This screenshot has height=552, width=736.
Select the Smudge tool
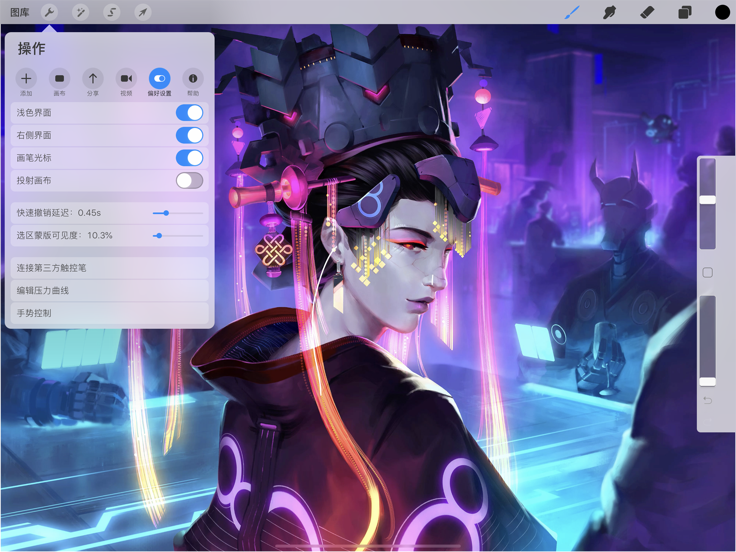[609, 12]
